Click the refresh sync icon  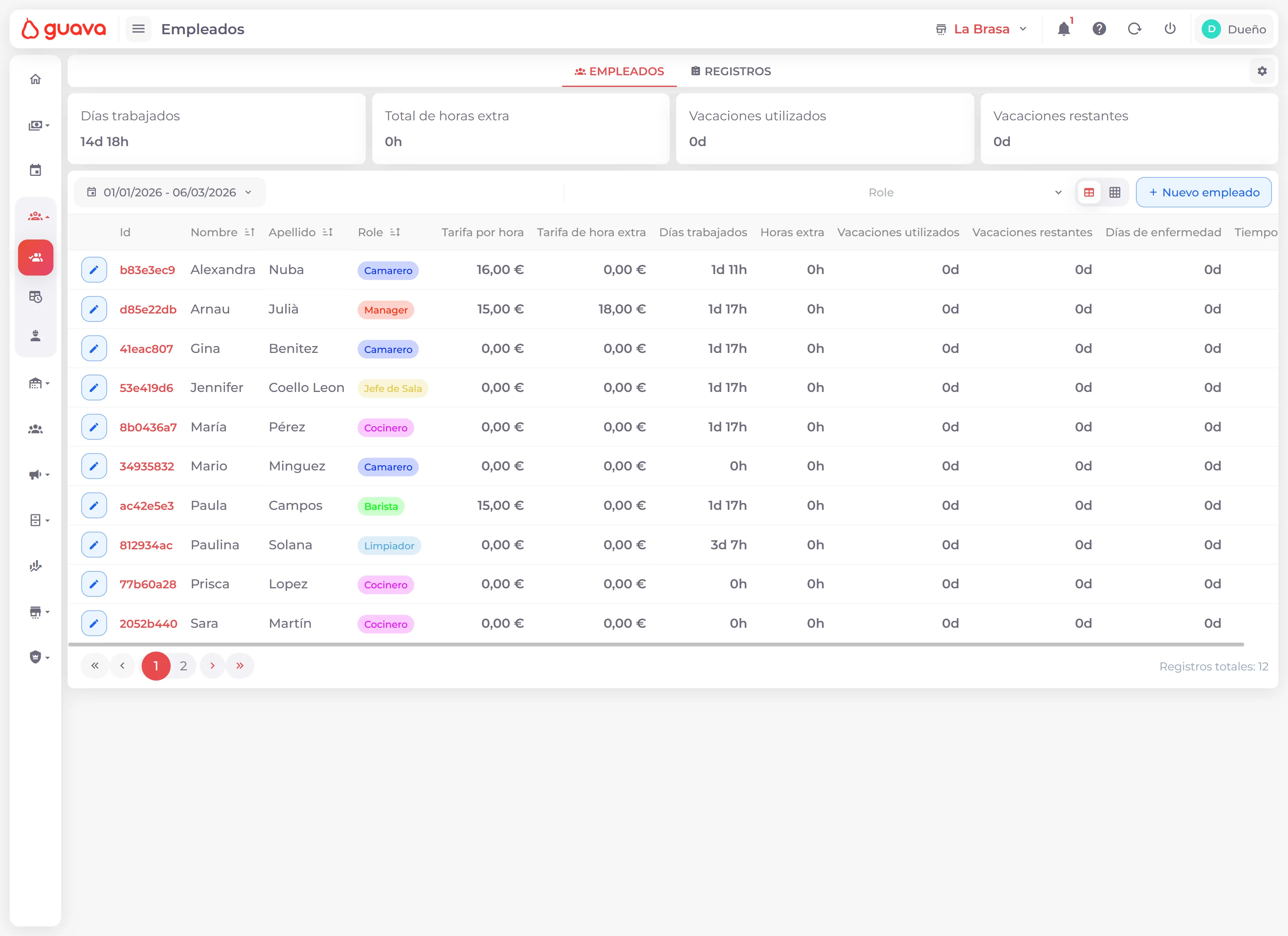click(x=1134, y=29)
